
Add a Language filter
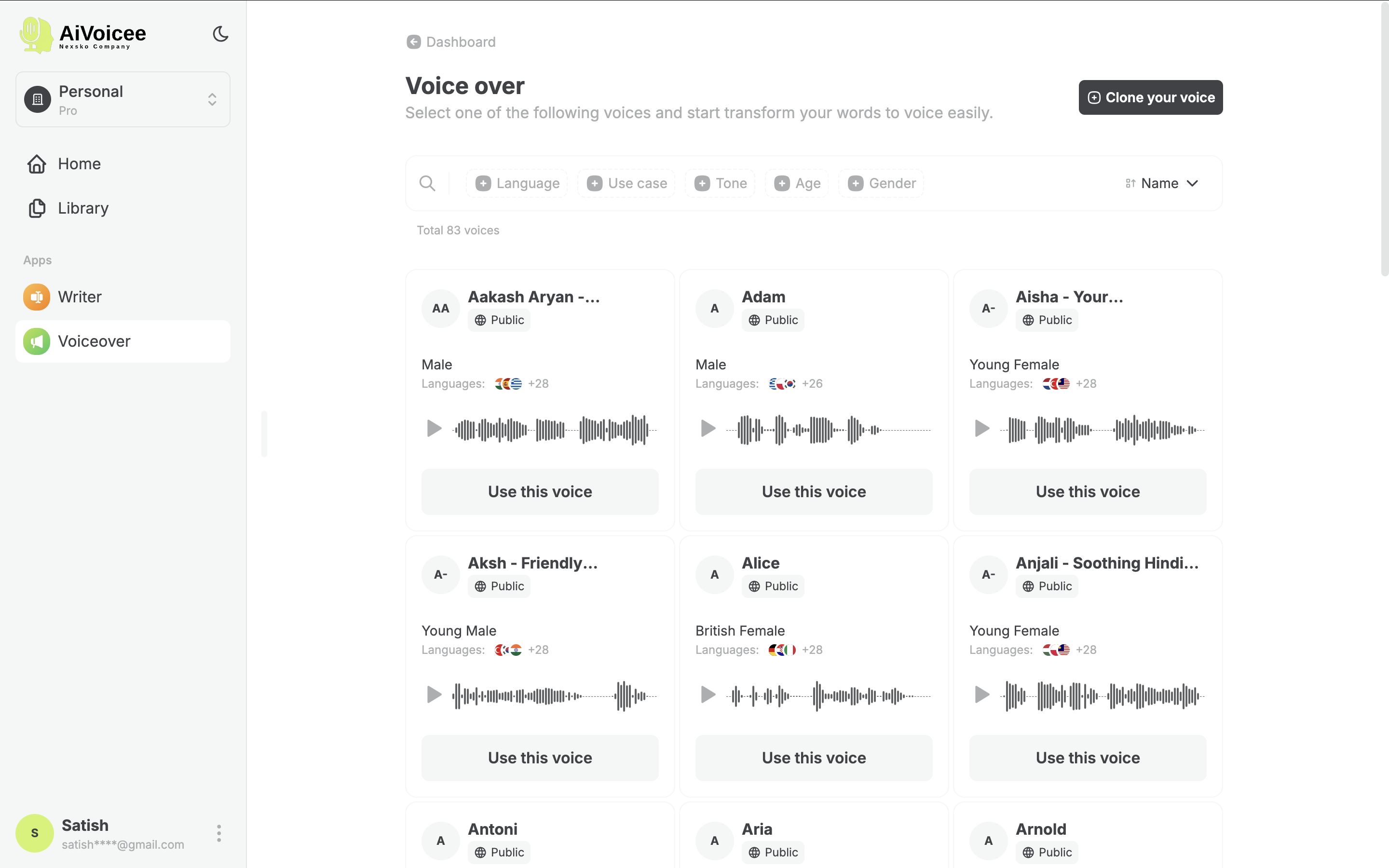pos(516,183)
